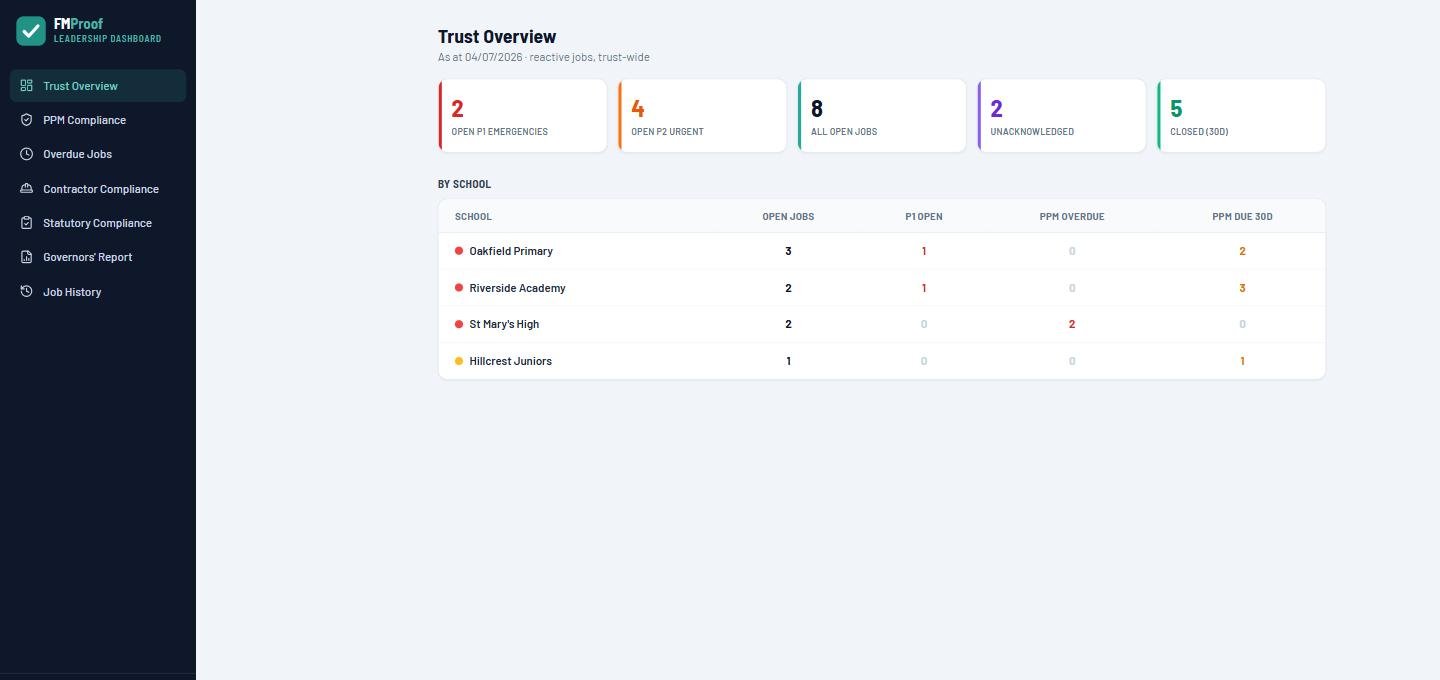Click Oakfield Primary's P1 open value
1440x680 pixels.
tap(924, 251)
